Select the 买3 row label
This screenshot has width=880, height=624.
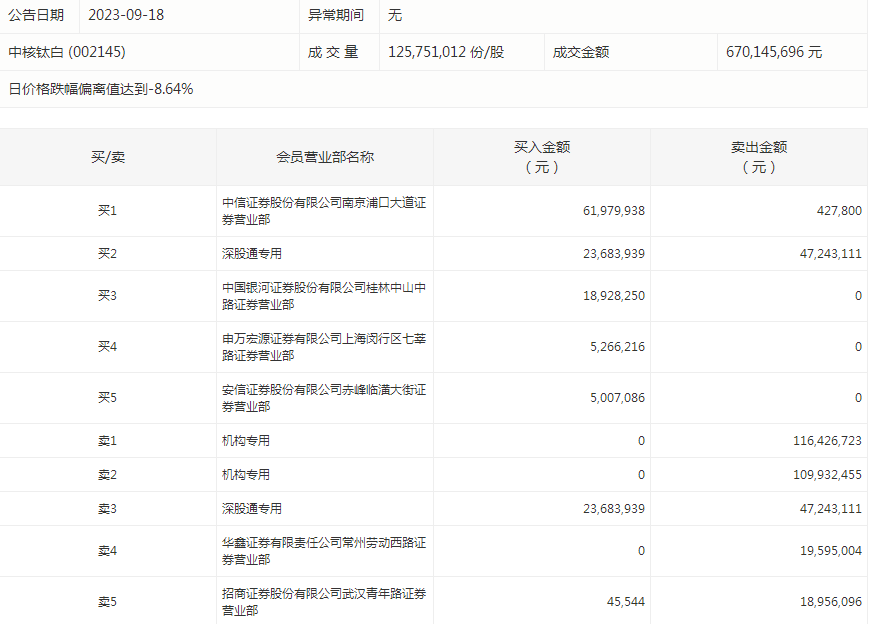pos(107,296)
